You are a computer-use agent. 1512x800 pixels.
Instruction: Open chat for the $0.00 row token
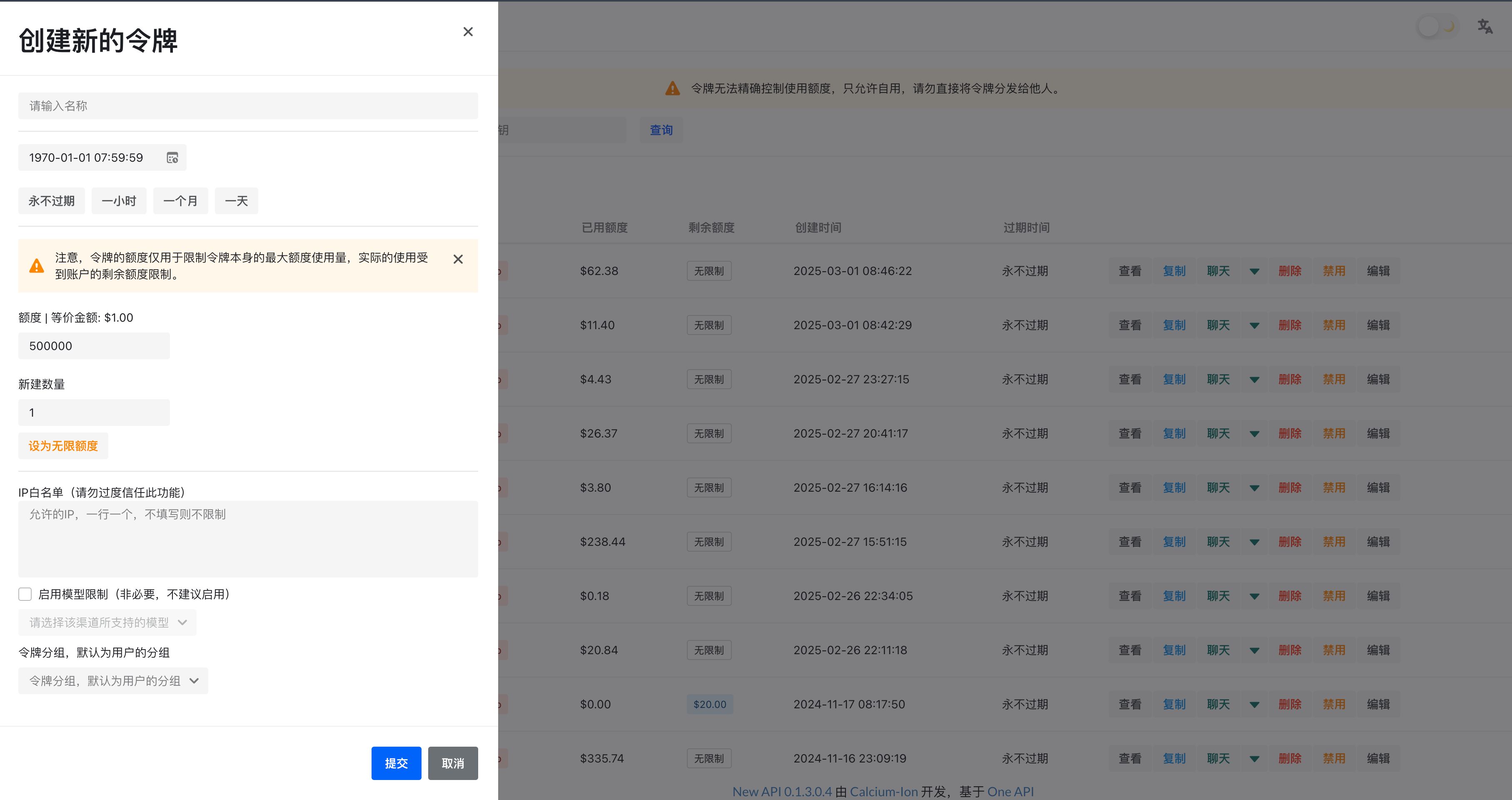1218,704
